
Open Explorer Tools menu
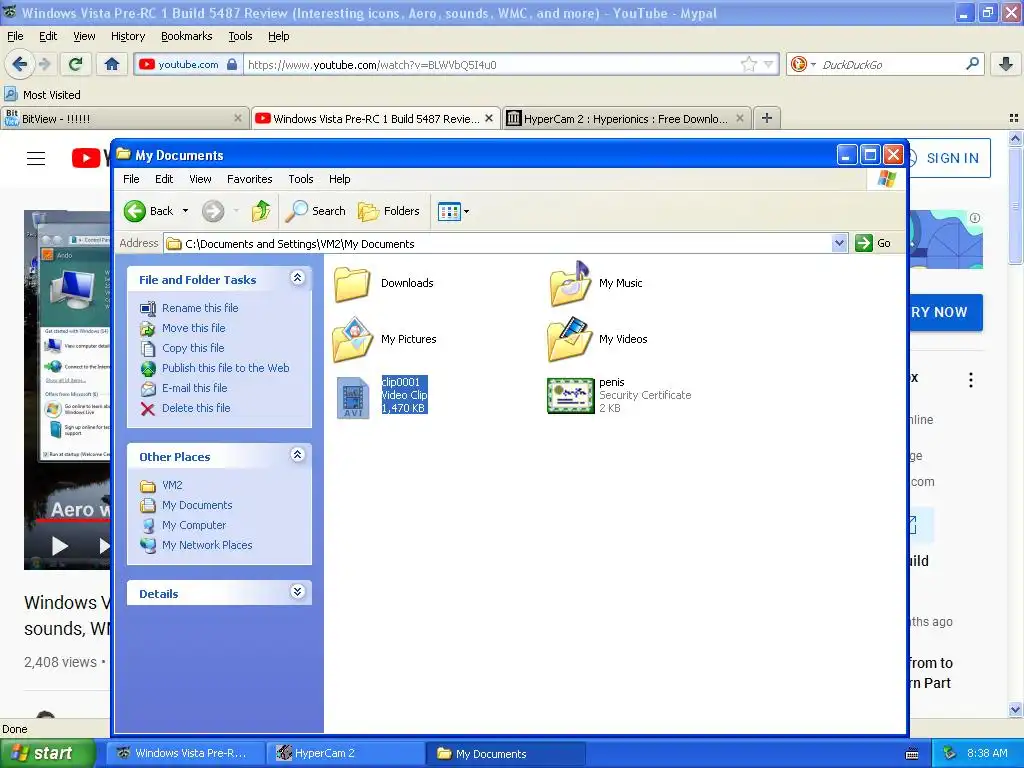pyautogui.click(x=300, y=179)
